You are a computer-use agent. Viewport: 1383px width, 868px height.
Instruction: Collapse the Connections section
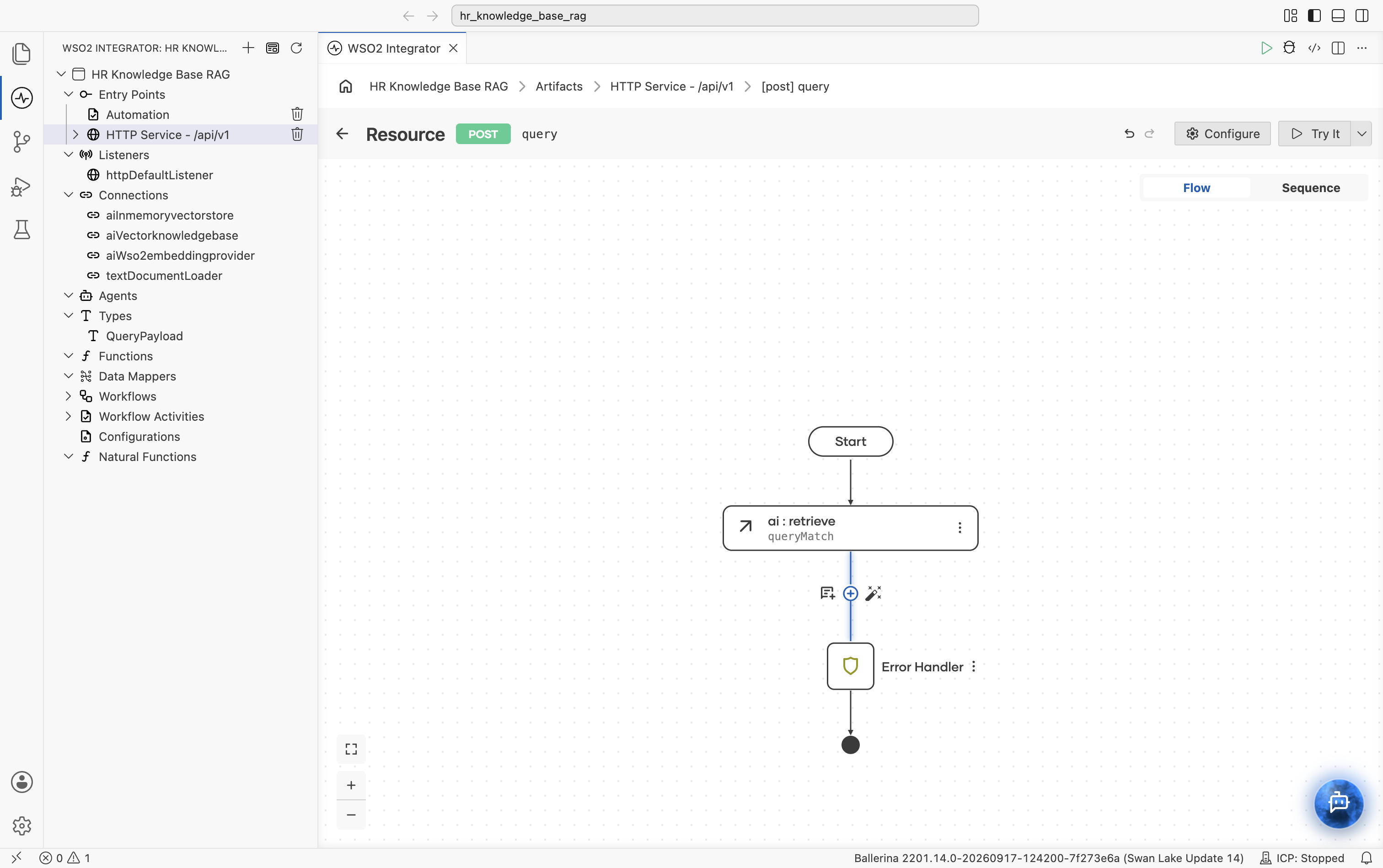tap(68, 195)
